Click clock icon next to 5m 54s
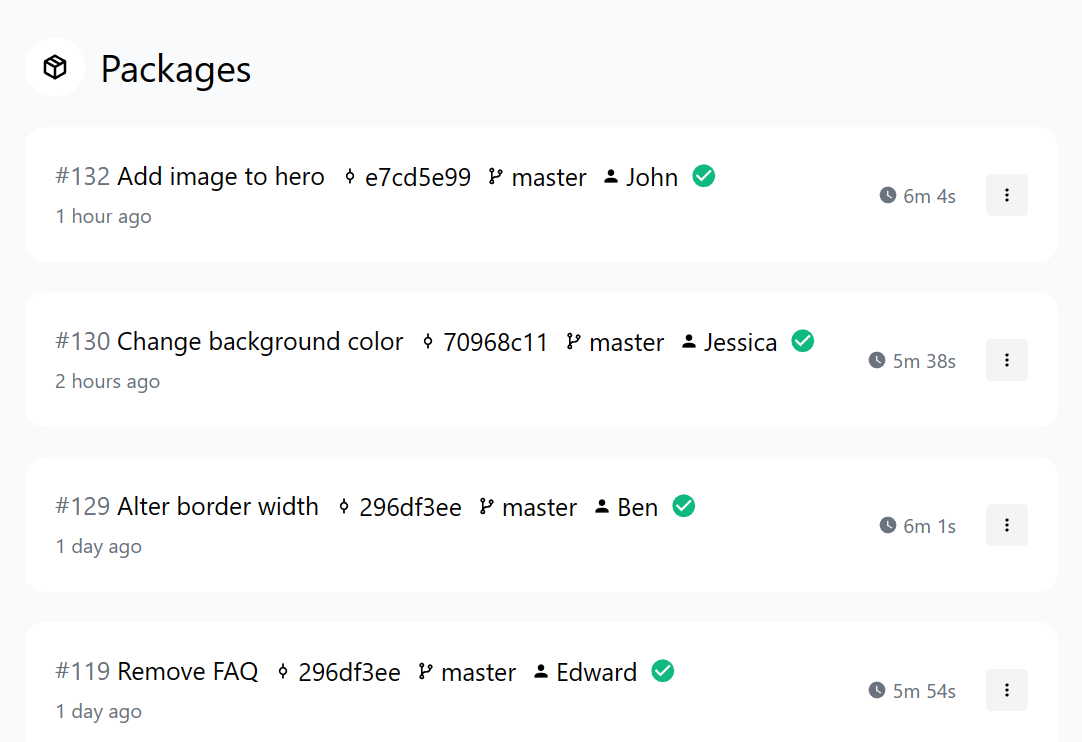This screenshot has height=742, width=1082. tap(877, 690)
